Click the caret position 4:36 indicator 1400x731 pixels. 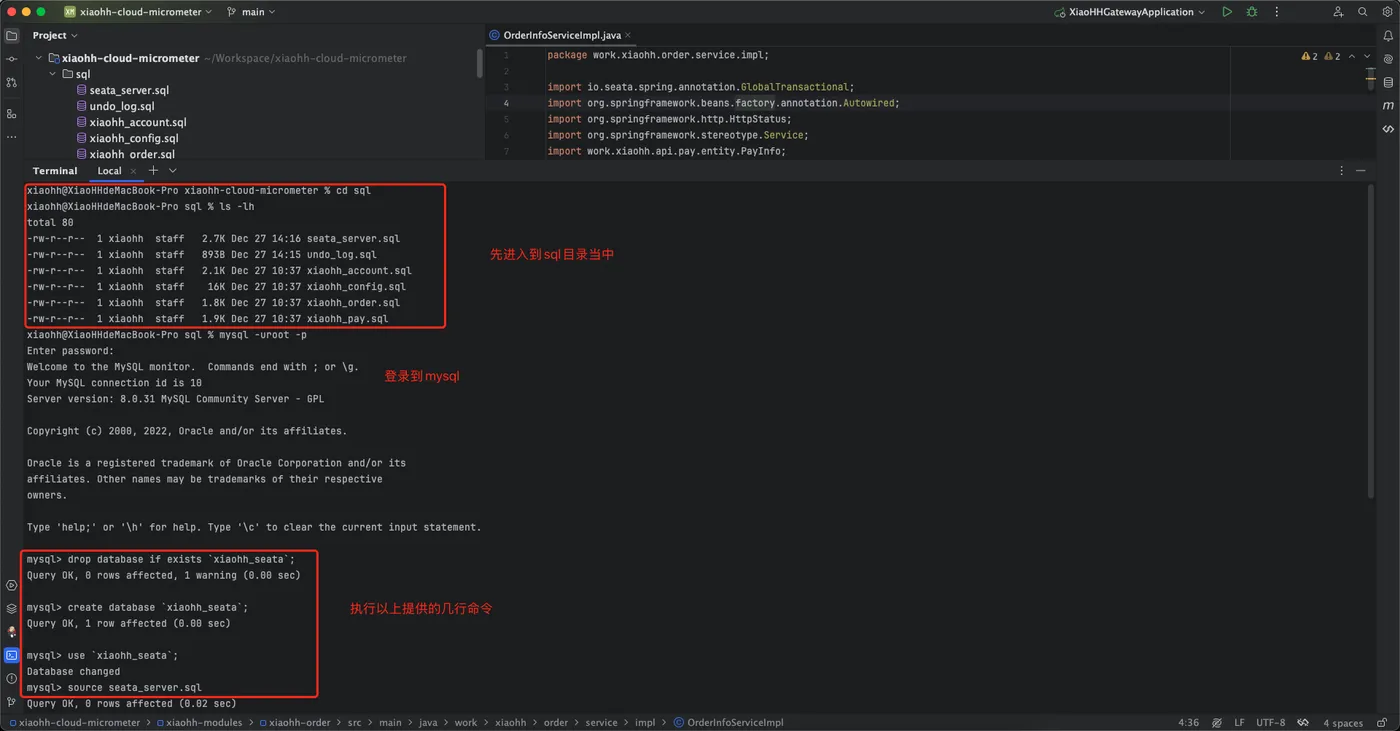tap(1188, 722)
